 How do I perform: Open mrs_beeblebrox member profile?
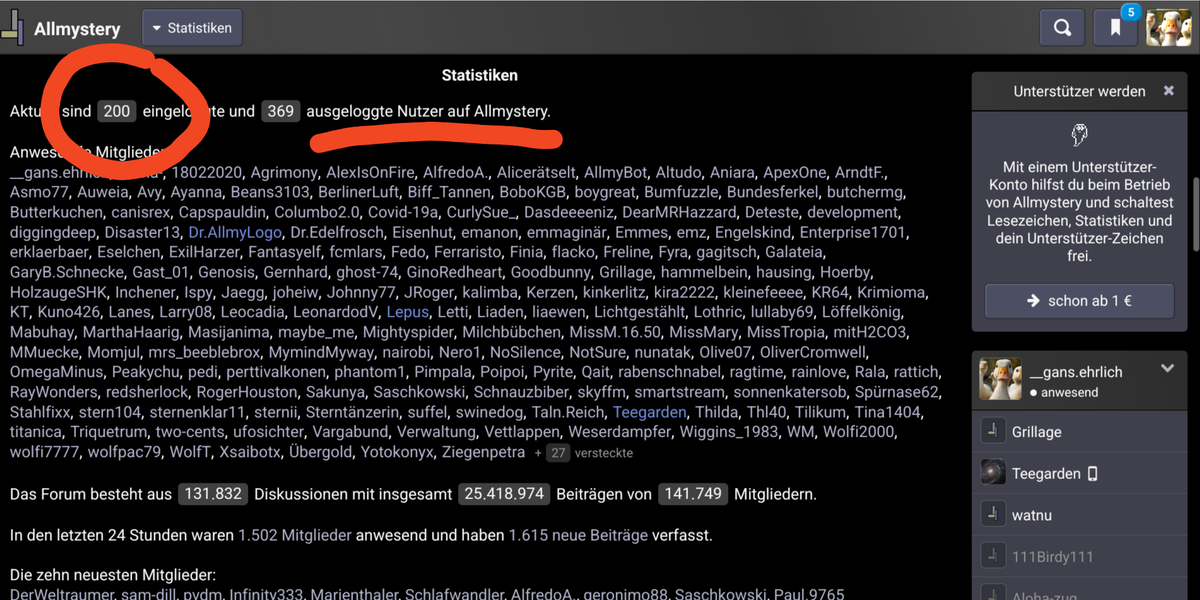point(203,352)
